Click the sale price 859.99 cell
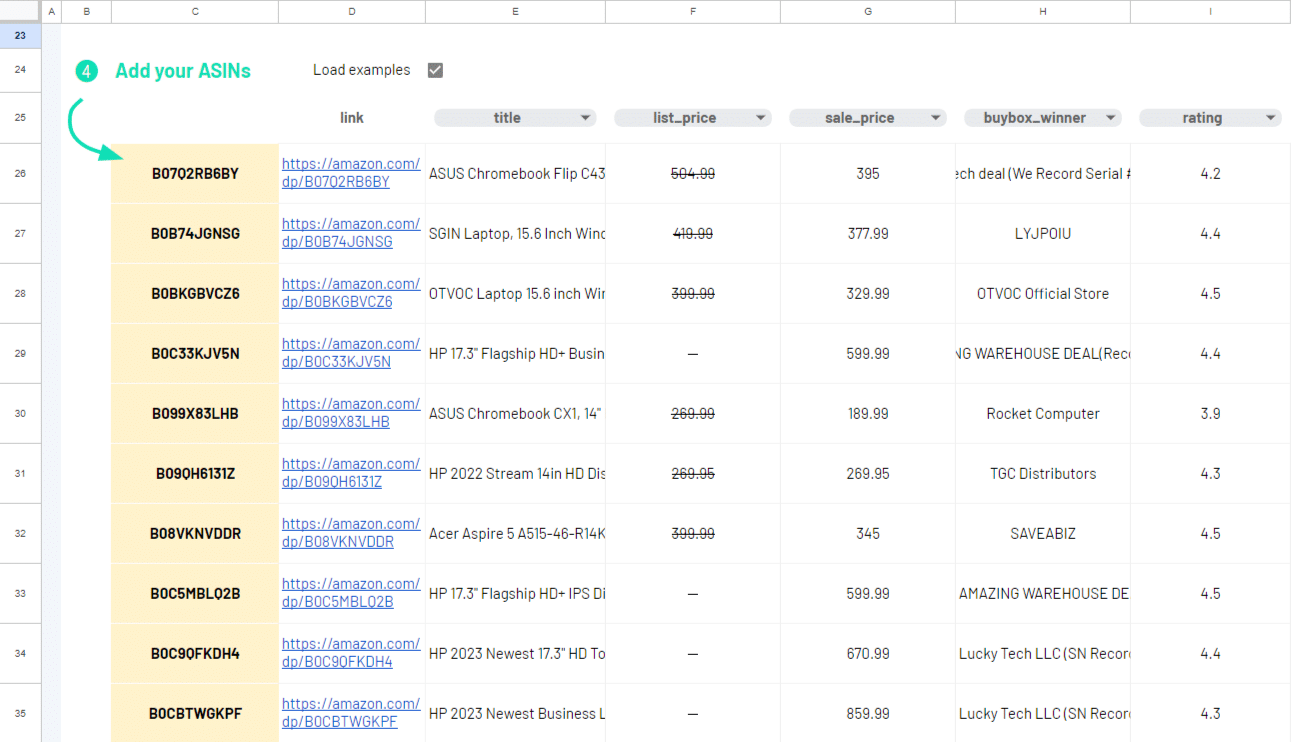Image resolution: width=1291 pixels, height=742 pixels. (868, 713)
